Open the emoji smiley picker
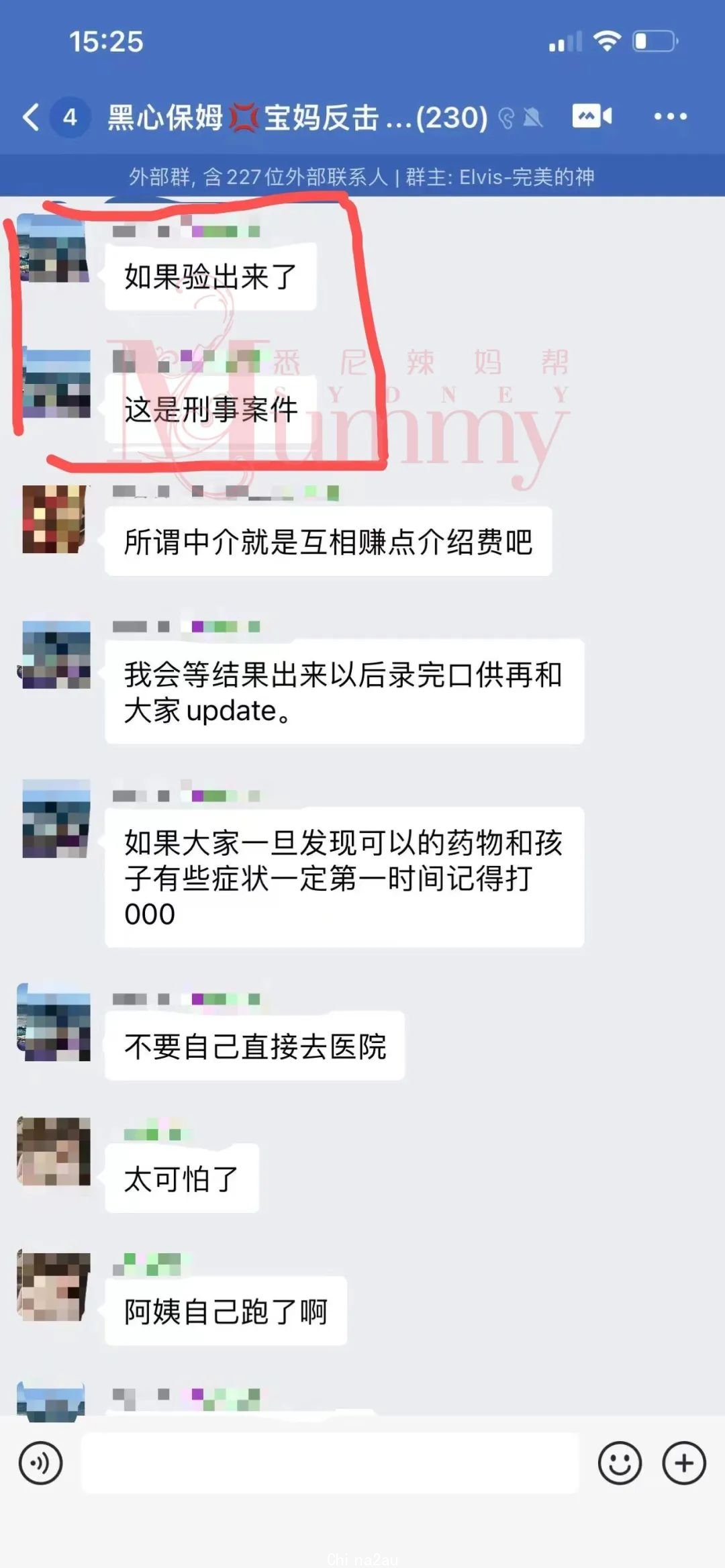Image resolution: width=725 pixels, height=1568 pixels. pos(620,1463)
